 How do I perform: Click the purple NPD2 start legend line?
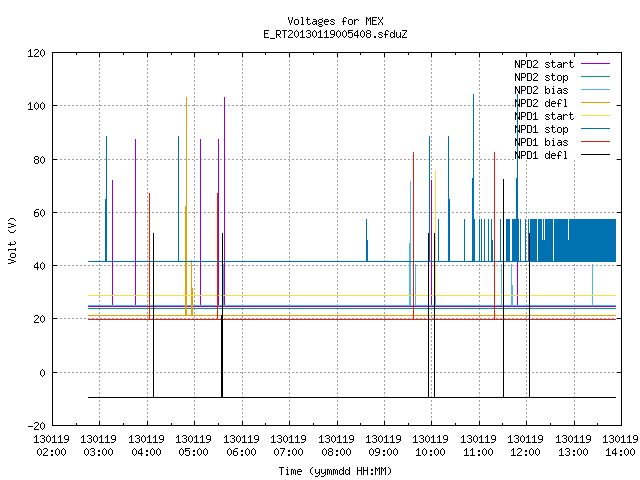tap(595, 64)
